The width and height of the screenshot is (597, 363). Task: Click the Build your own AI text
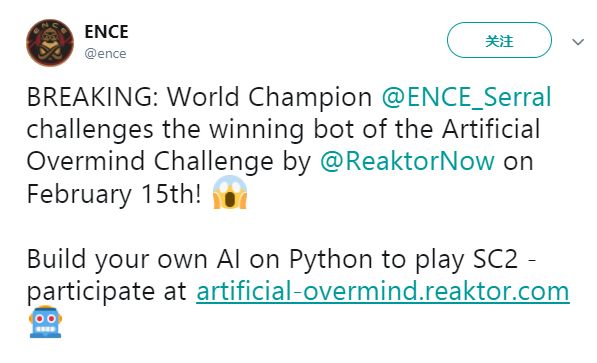134,260
